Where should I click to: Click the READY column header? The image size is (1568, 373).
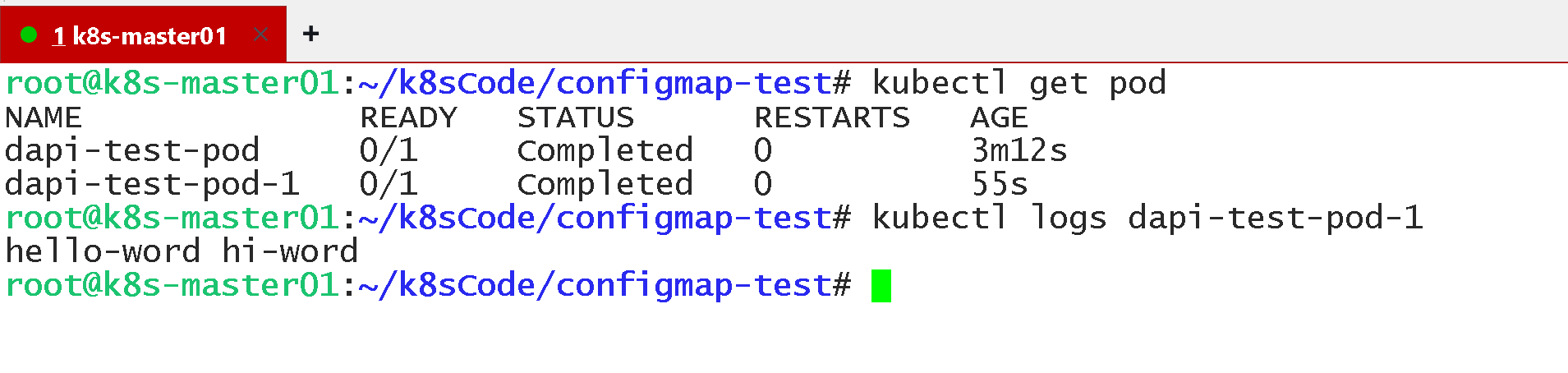click(408, 117)
